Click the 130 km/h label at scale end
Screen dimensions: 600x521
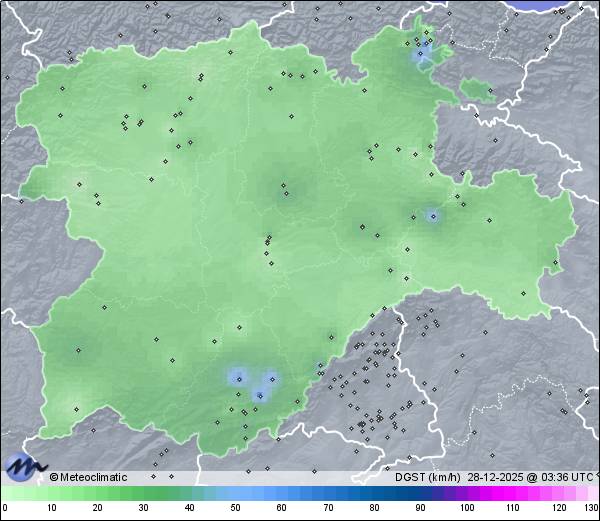pyautogui.click(x=591, y=509)
